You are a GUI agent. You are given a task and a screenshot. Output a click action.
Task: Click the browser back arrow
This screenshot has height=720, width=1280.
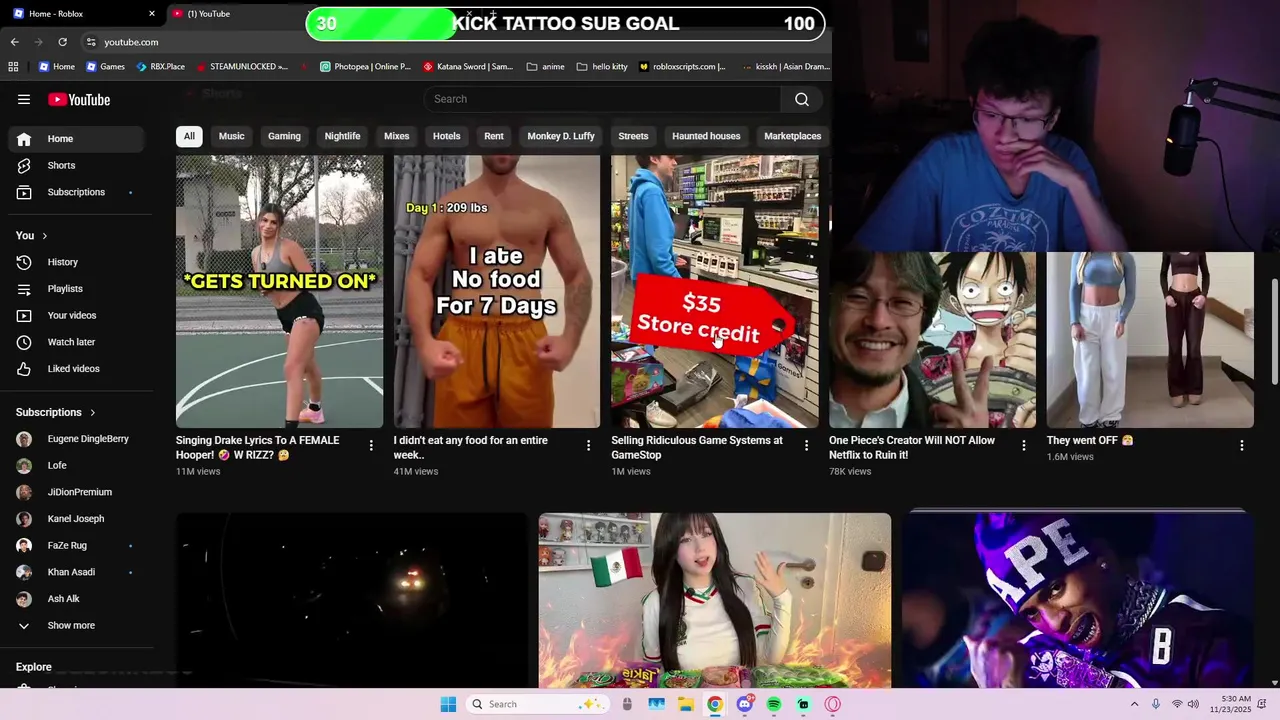14,42
